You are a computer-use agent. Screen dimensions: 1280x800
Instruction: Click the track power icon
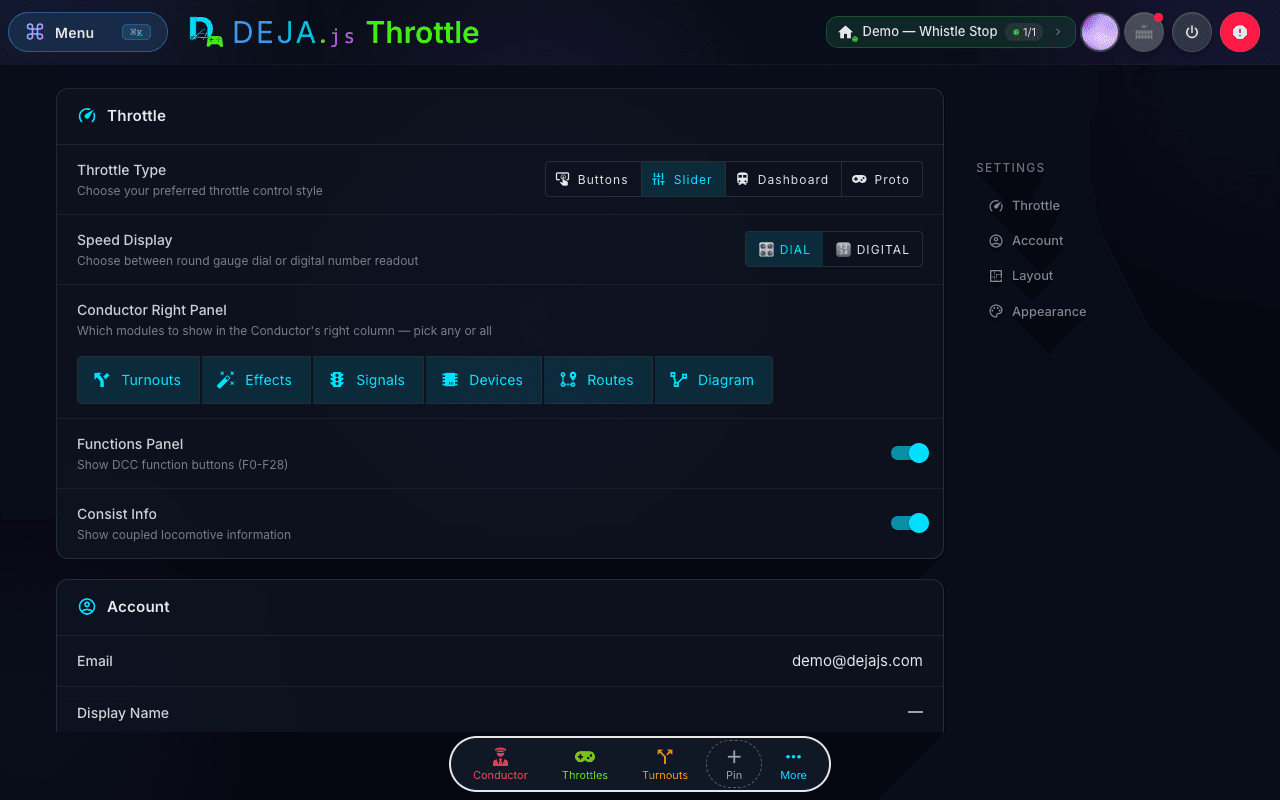click(x=1192, y=32)
